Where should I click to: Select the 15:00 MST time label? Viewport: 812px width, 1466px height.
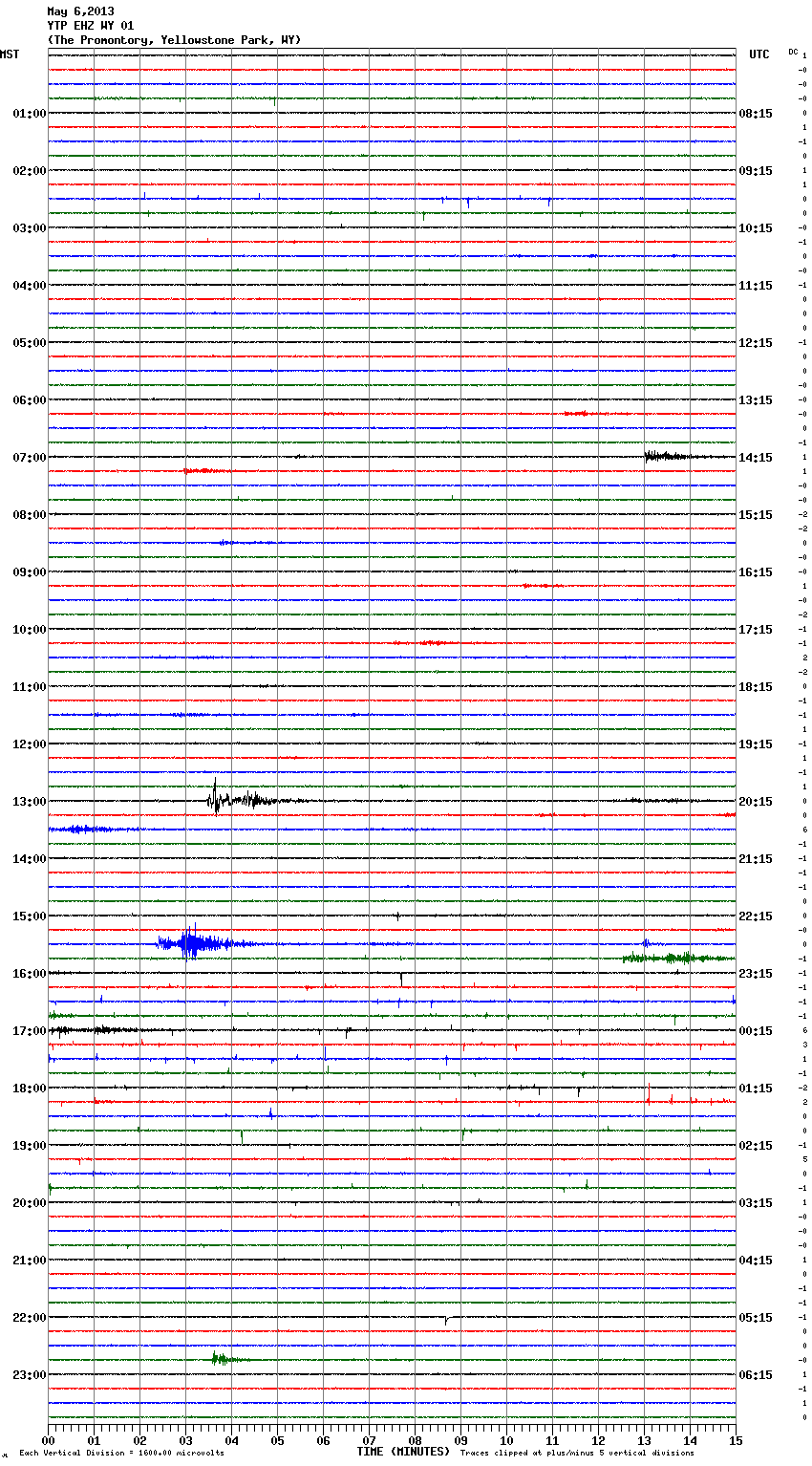[30, 916]
